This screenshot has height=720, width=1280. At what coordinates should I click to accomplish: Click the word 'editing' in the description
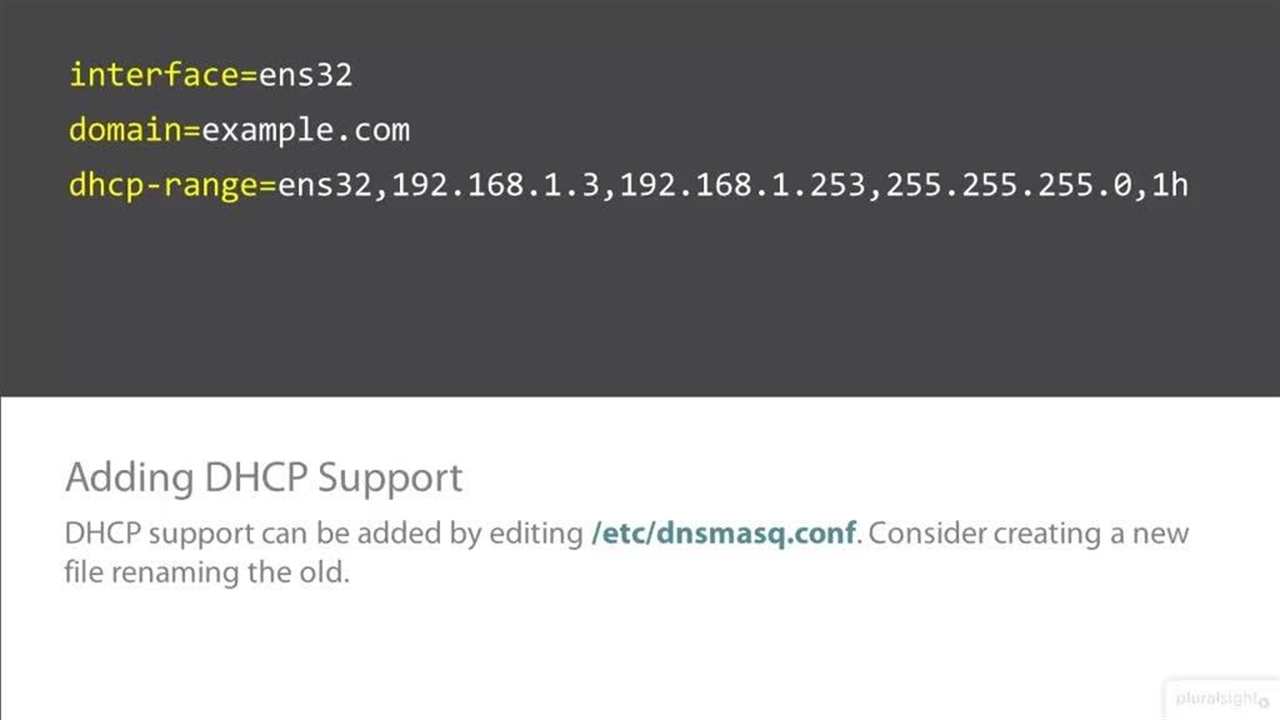pyautogui.click(x=535, y=534)
